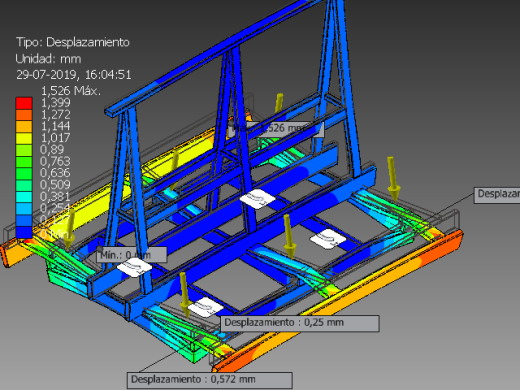
Task: Select the yellow swatch beside 1,017 value
Action: pos(24,138)
